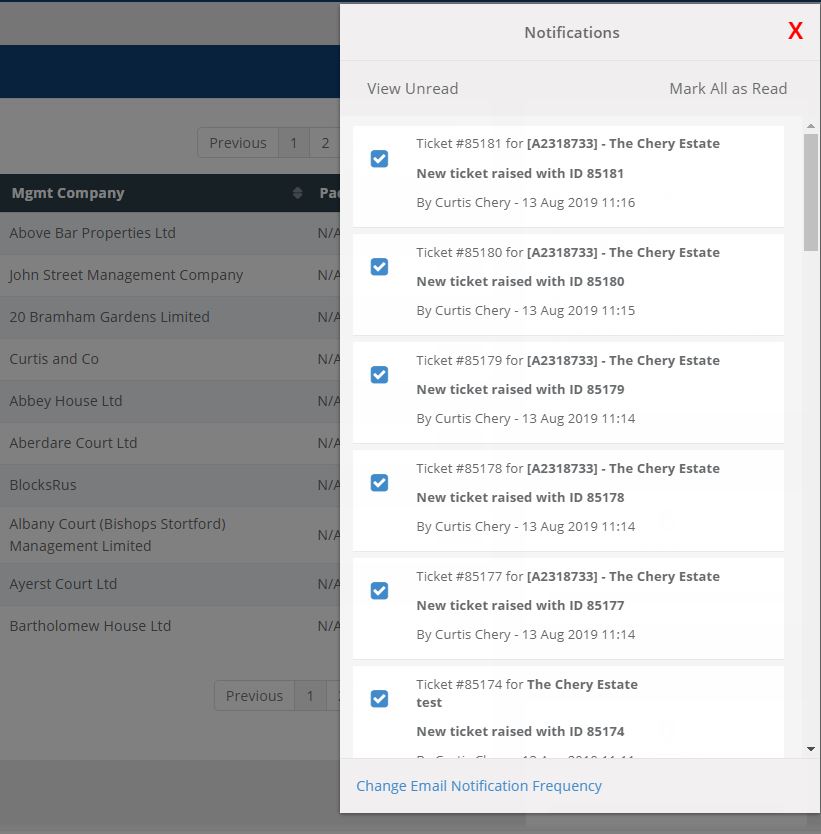
Task: Select Ayerst Court Ltd row
Action: pyautogui.click(x=170, y=584)
